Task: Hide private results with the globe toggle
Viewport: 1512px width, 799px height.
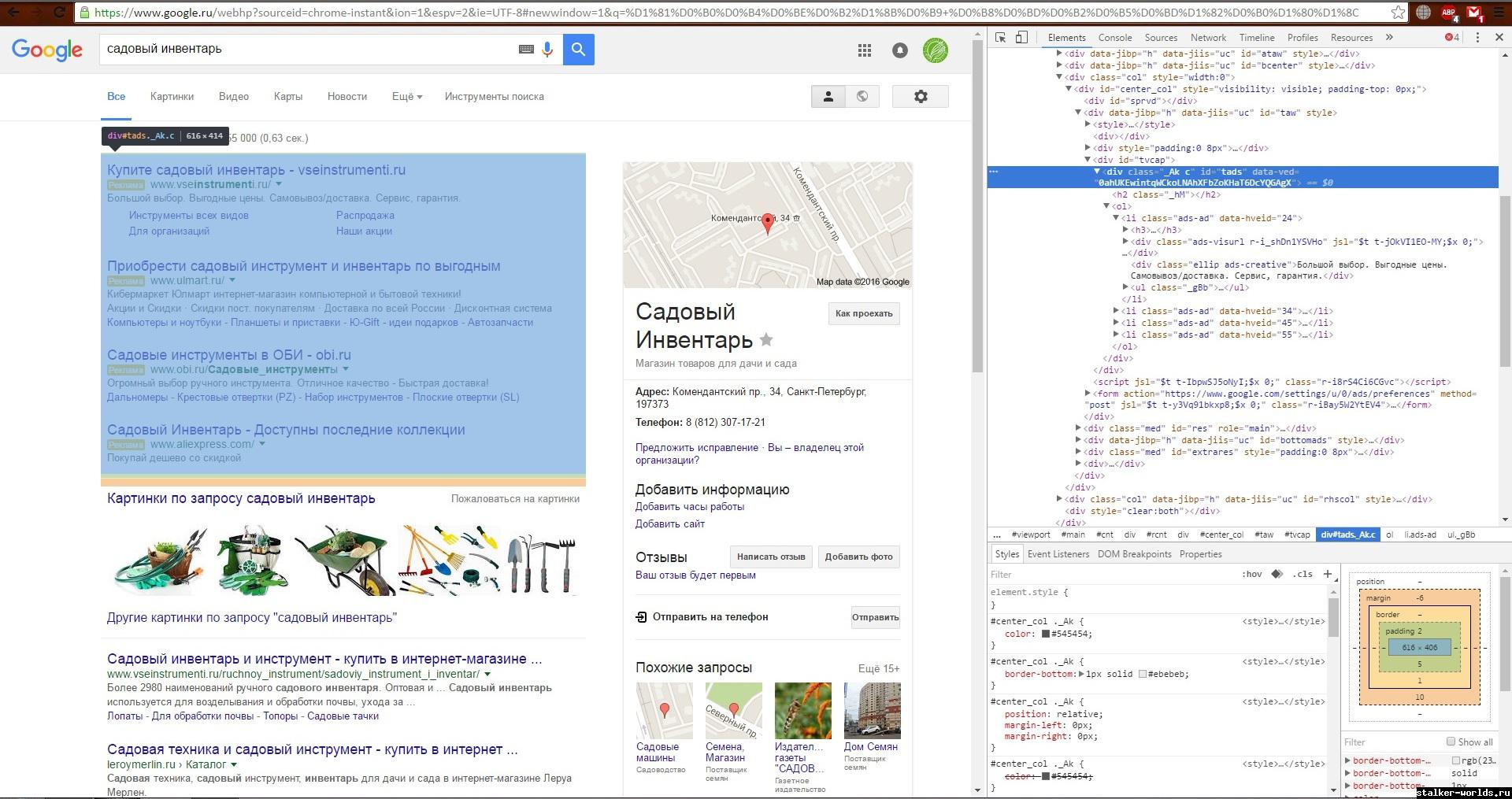Action: point(862,96)
